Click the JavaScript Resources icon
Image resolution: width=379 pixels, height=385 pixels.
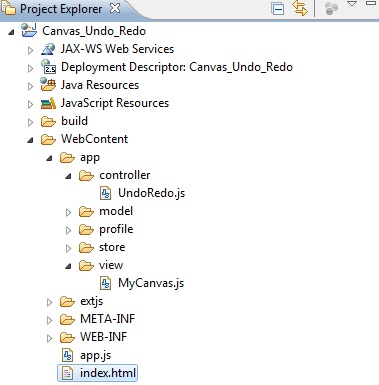tap(48, 103)
